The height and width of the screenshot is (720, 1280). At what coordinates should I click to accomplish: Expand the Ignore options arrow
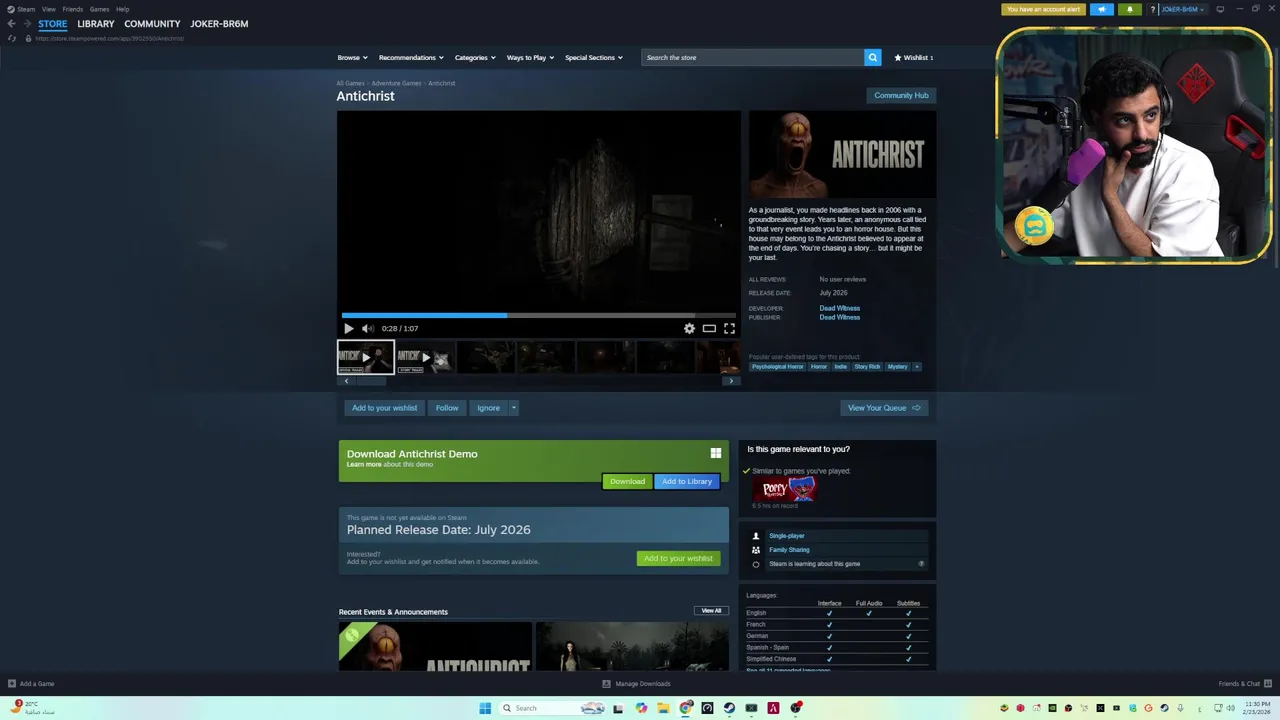point(514,408)
